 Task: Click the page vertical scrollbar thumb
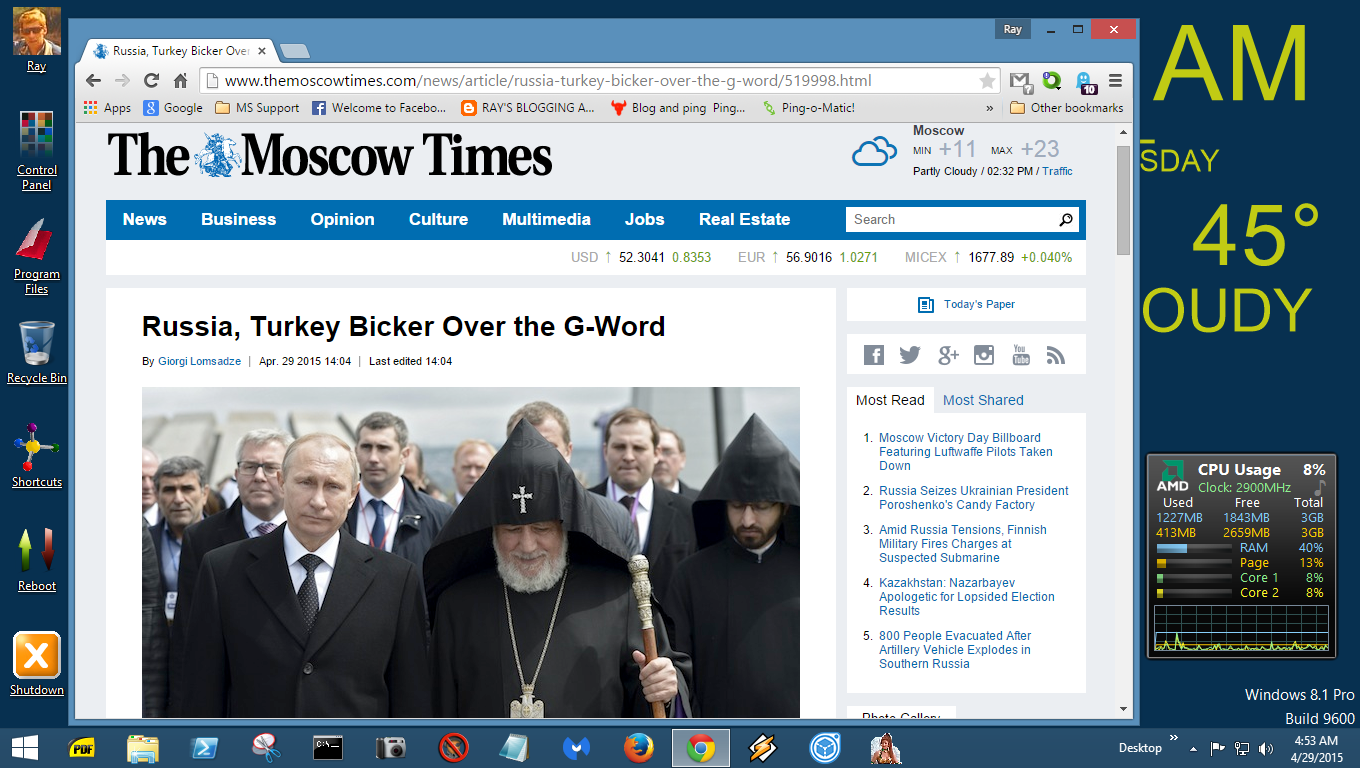coord(1123,200)
